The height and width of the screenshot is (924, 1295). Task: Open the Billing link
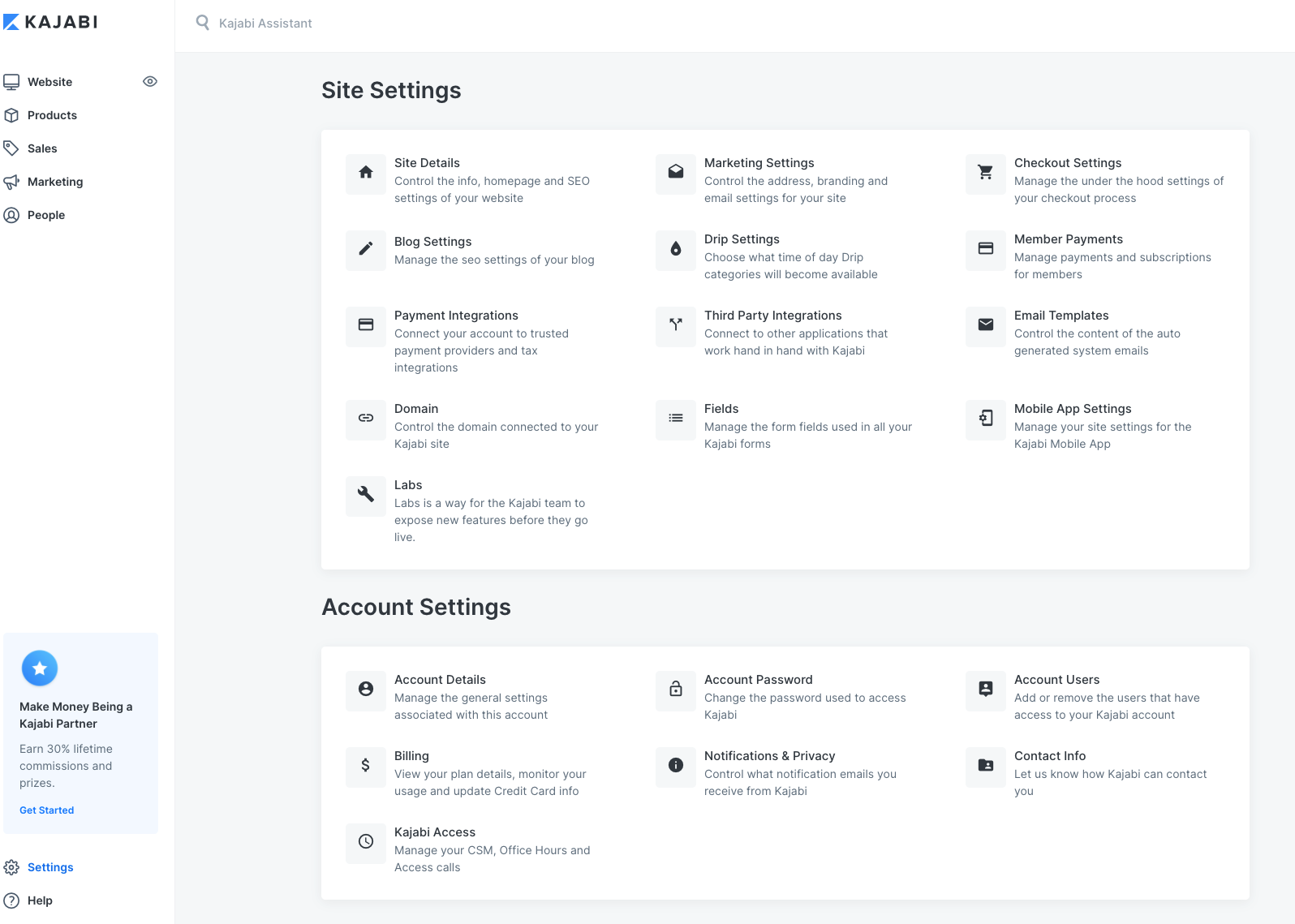(411, 756)
